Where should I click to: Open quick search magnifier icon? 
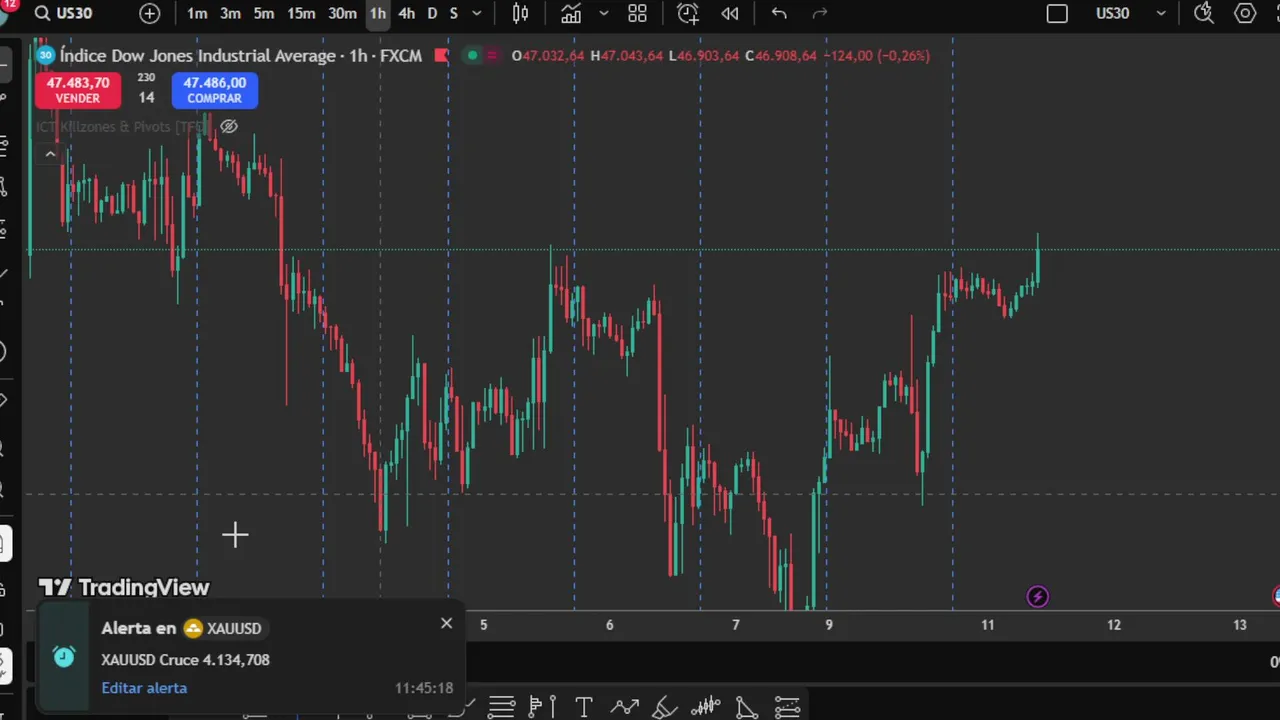pyautogui.click(x=1204, y=13)
